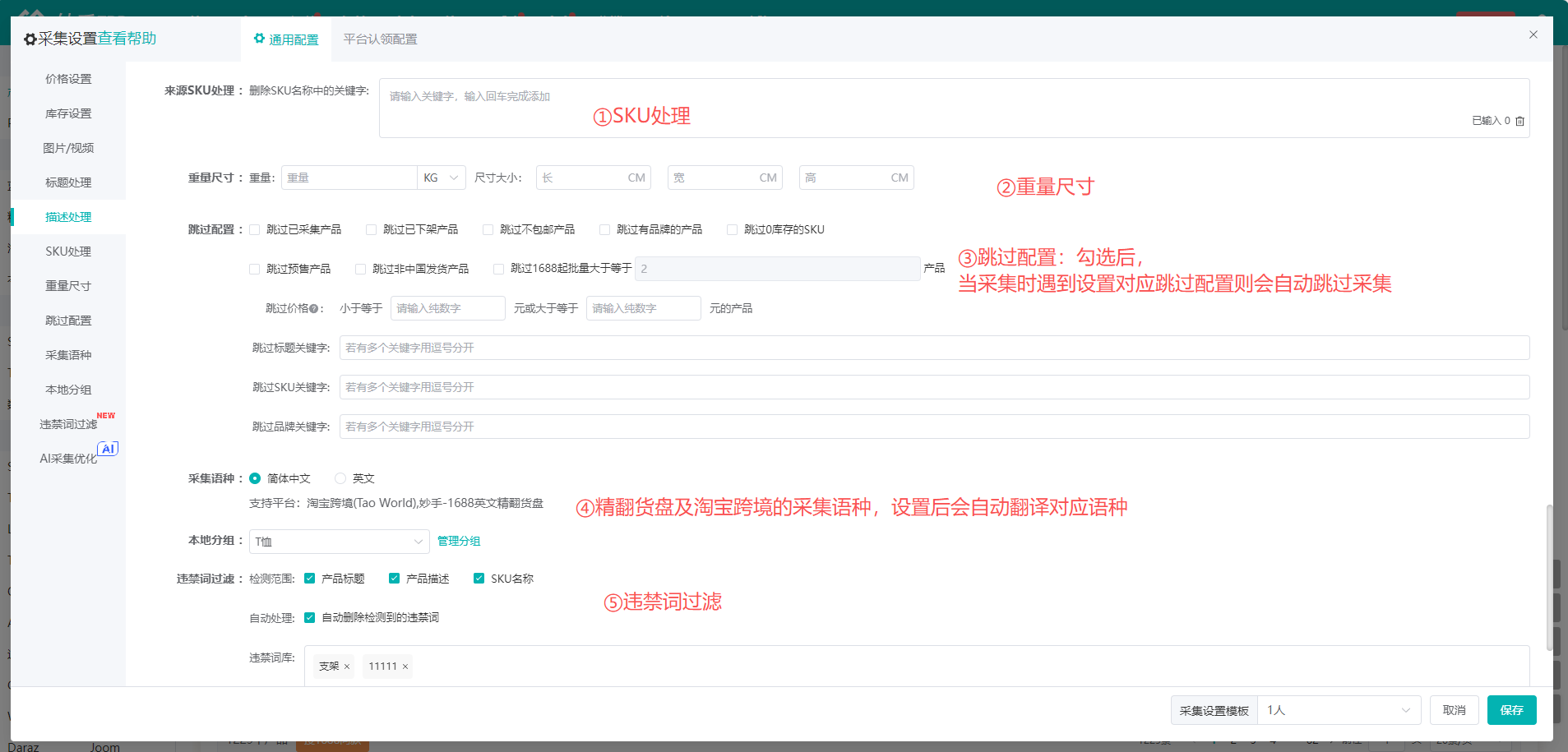Close the 采集设置 dialog with X

point(1533,35)
